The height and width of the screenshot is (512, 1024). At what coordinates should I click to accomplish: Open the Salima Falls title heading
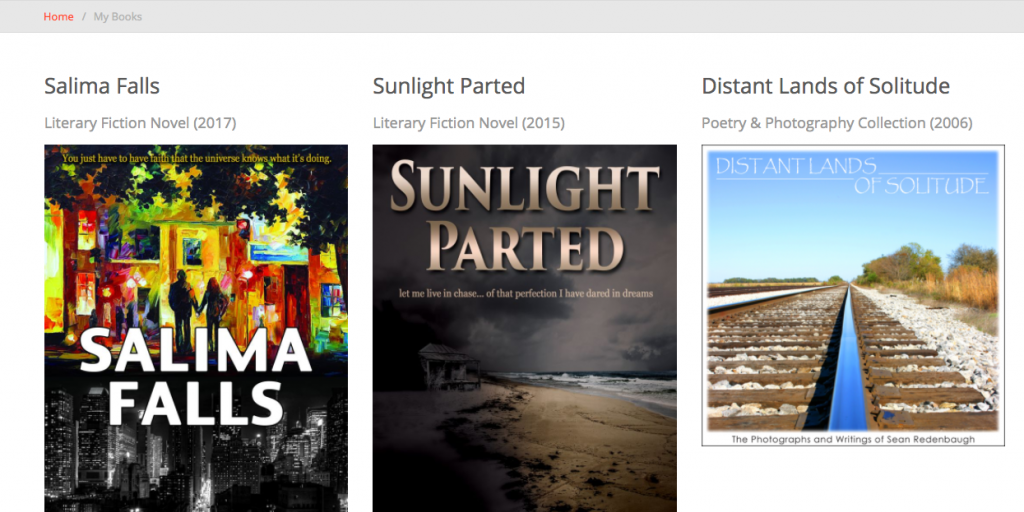[102, 86]
